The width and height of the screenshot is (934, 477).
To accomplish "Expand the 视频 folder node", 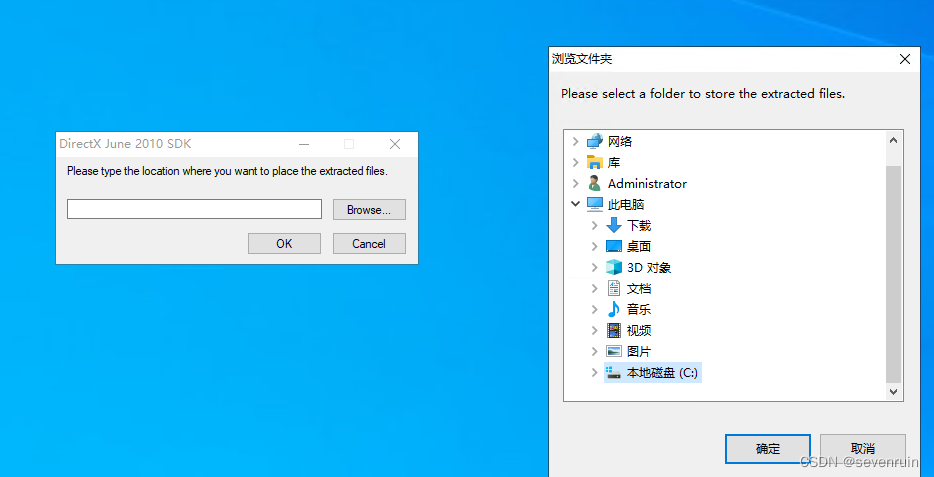I will [594, 330].
